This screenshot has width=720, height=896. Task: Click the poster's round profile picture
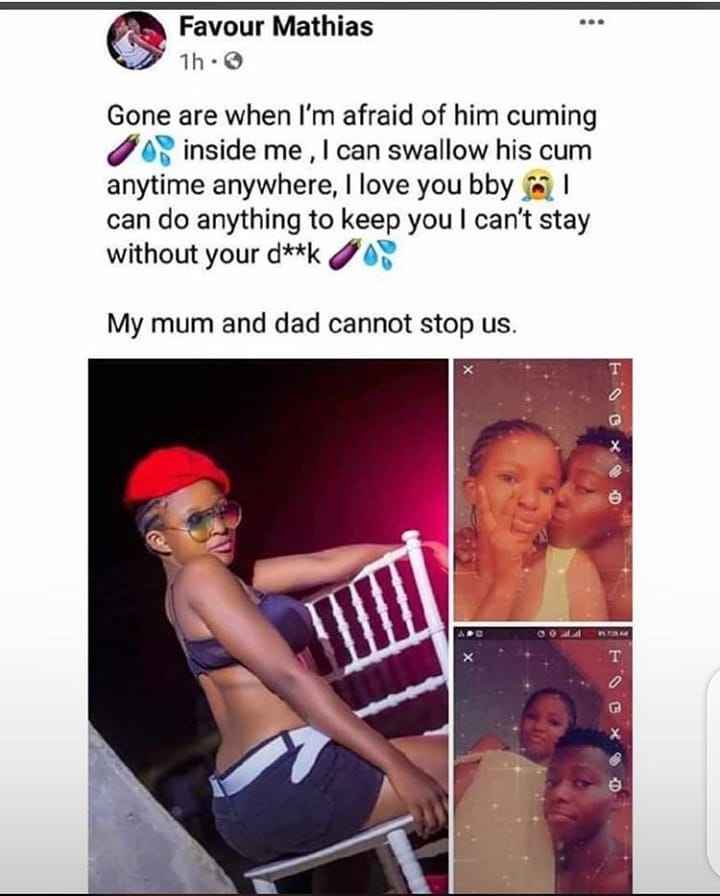click(137, 41)
